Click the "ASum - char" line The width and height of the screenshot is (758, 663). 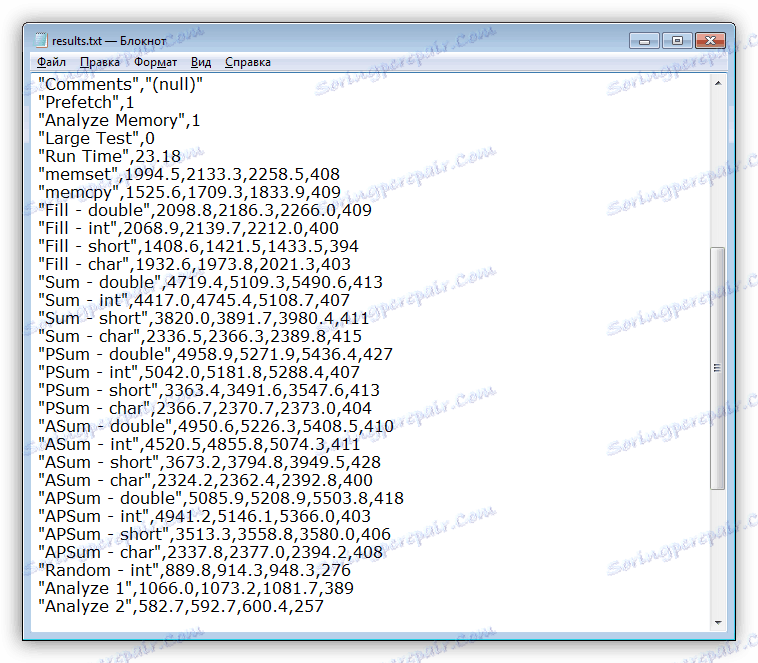pos(205,481)
